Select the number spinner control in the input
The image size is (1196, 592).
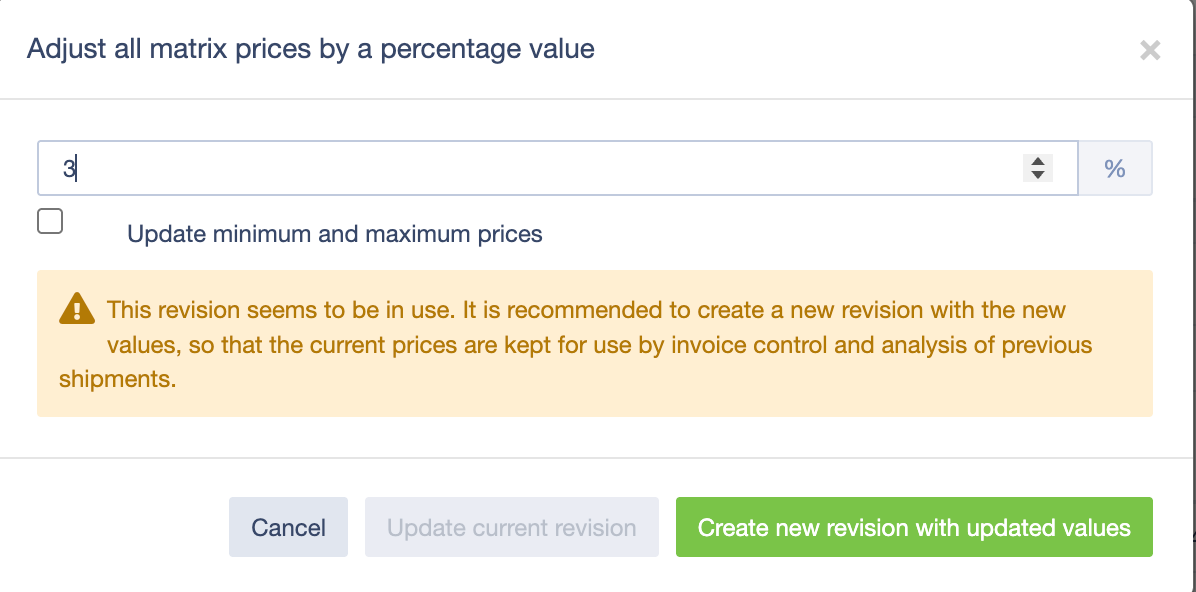coord(1037,168)
